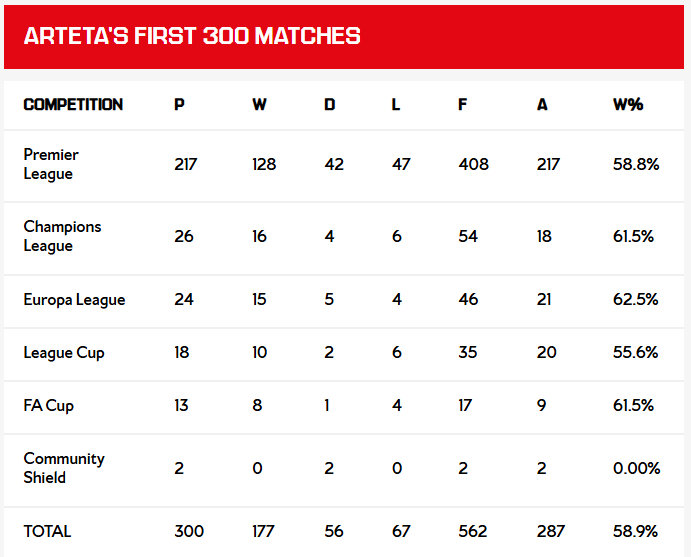The image size is (691, 557).
Task: Click Premier League wins value 128
Action: pyautogui.click(x=264, y=164)
